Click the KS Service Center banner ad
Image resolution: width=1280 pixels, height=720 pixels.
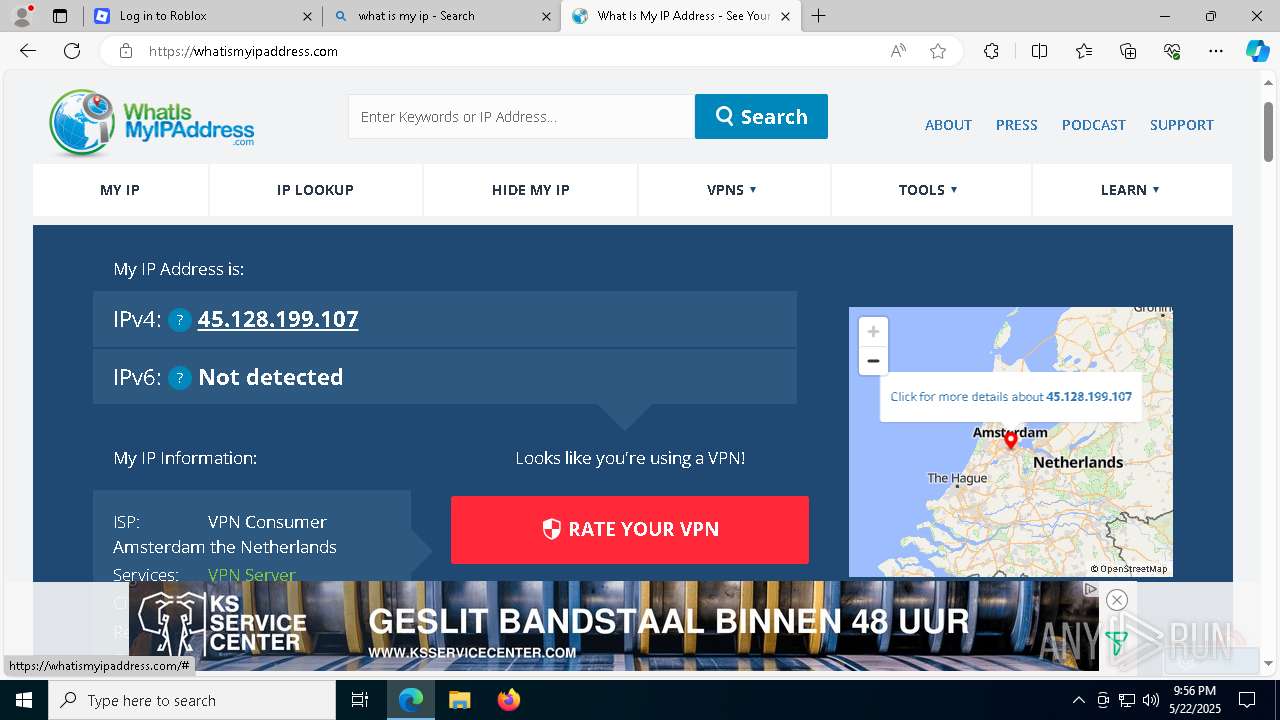pyautogui.click(x=614, y=626)
